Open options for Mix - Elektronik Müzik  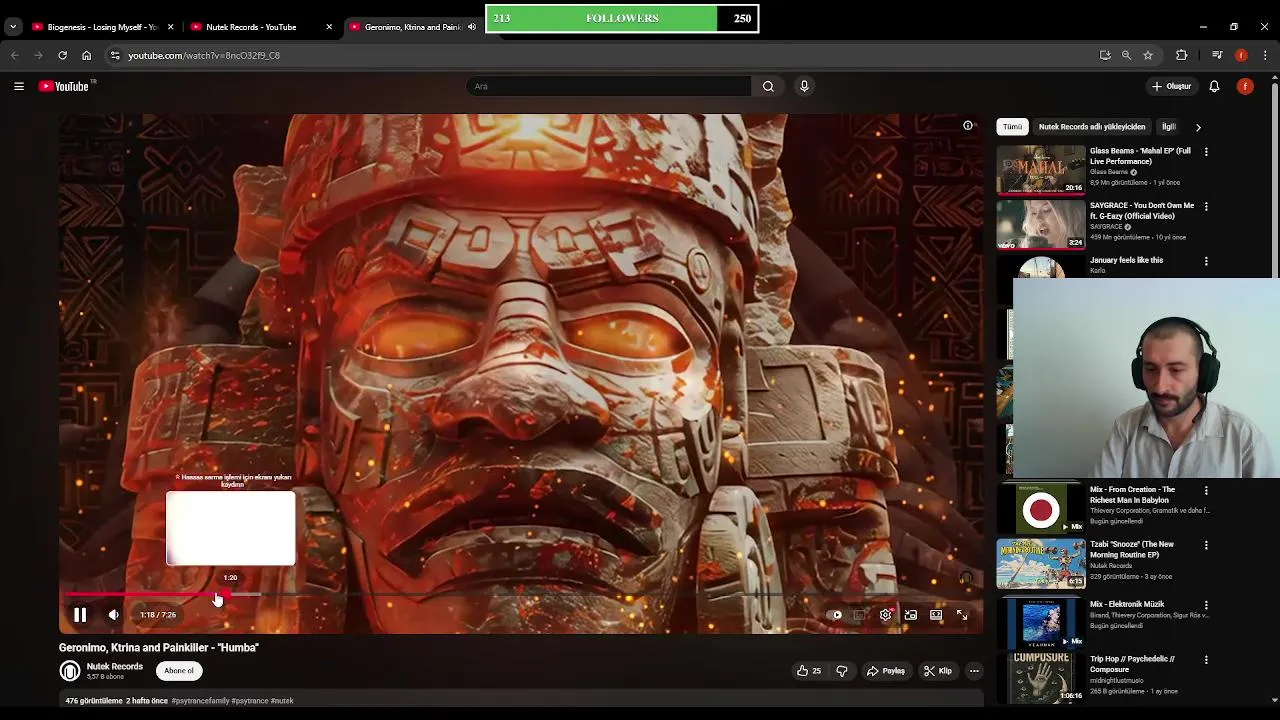(1206, 605)
